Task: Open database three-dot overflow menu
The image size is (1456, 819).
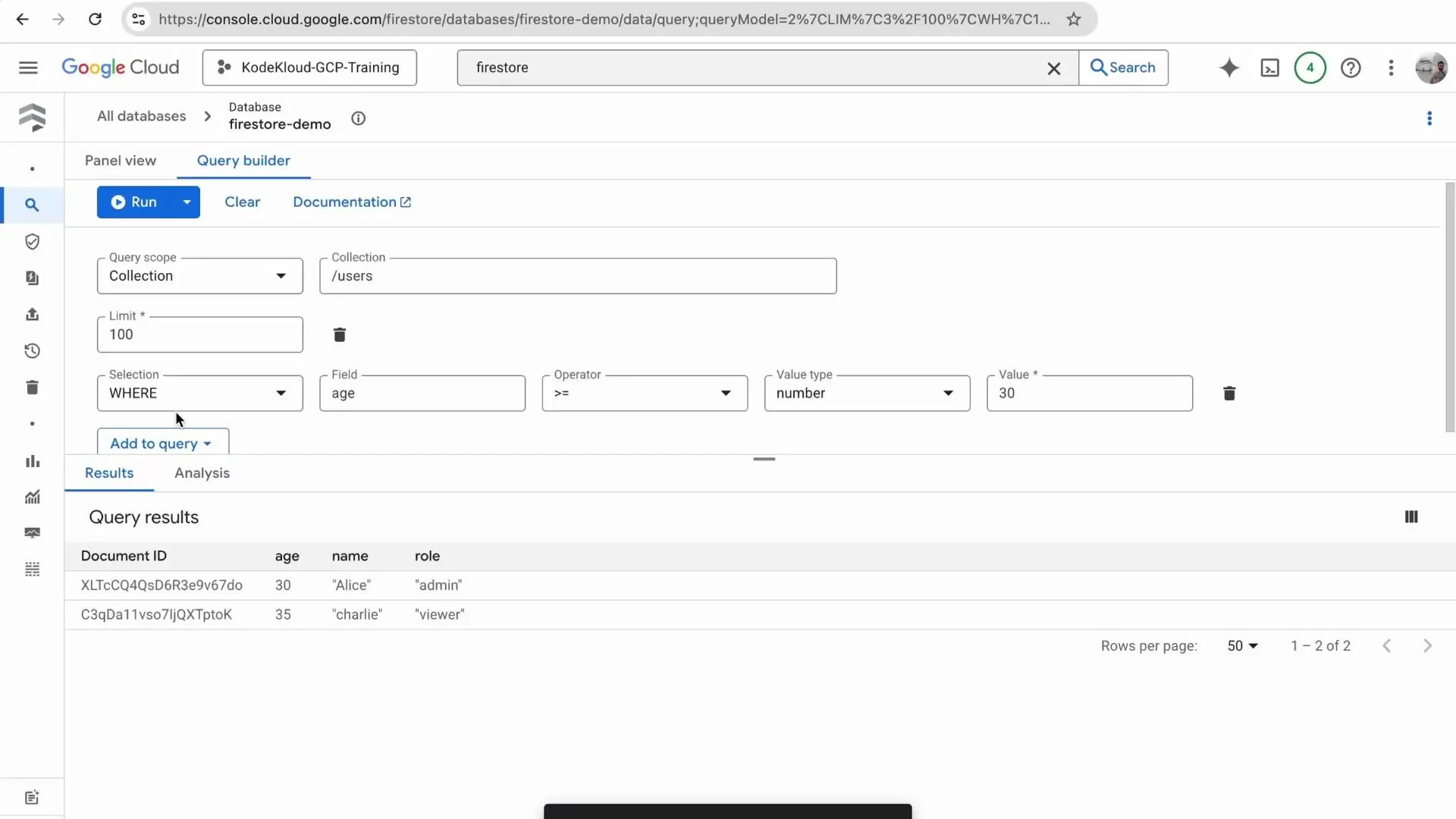Action: 1429,118
